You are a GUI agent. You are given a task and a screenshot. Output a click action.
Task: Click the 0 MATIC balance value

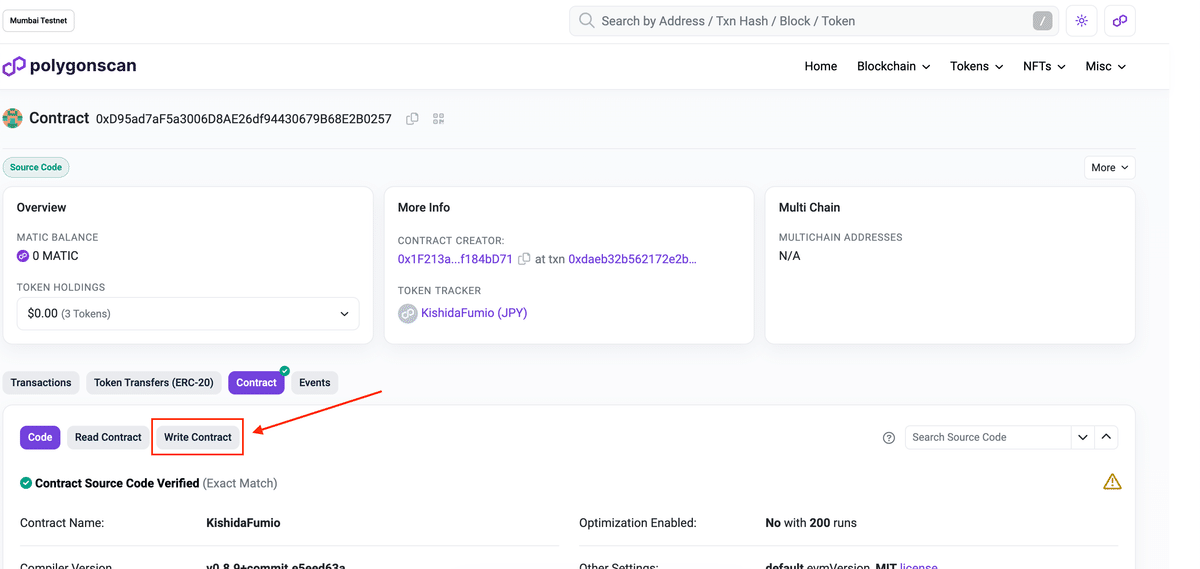click(x=55, y=256)
